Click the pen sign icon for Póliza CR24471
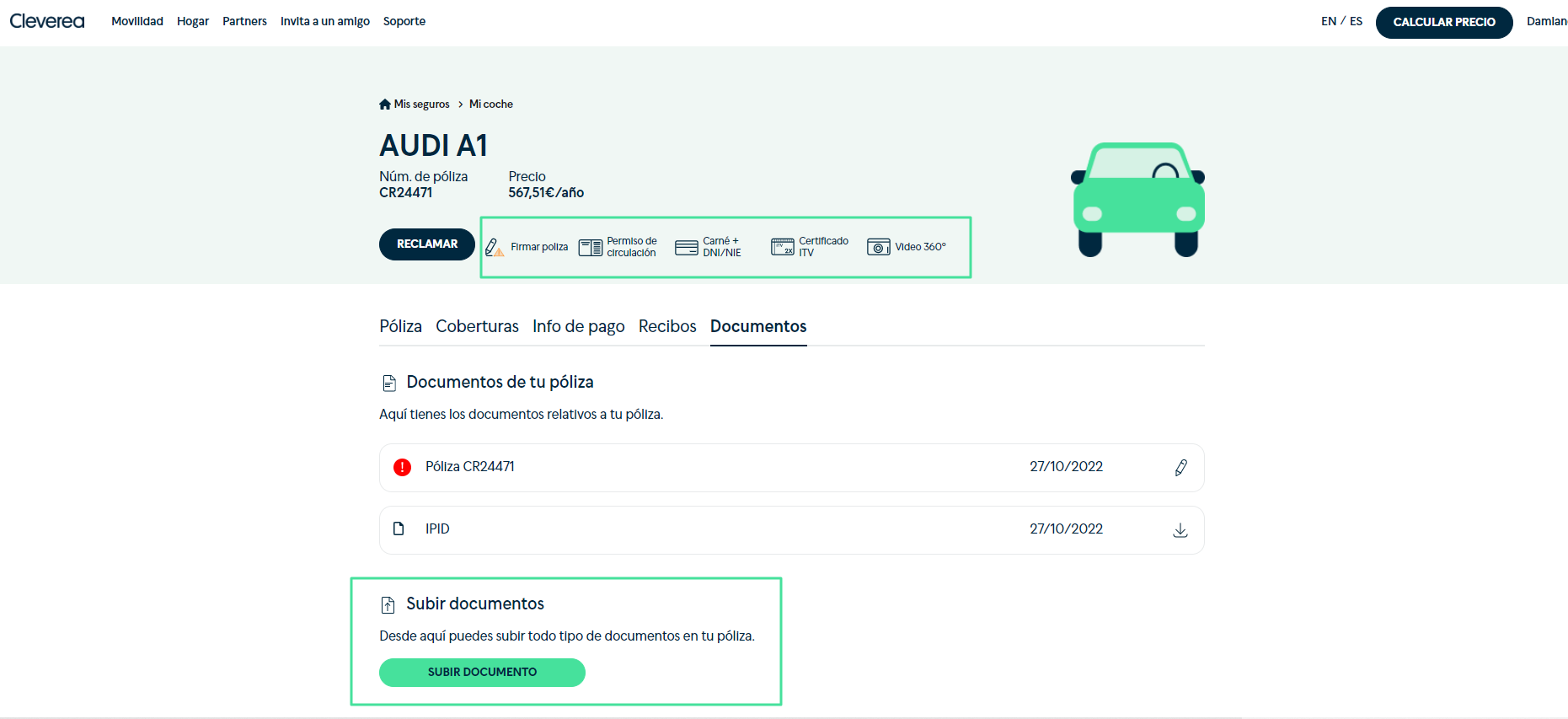Screen dimensions: 1568x719 (1181, 468)
